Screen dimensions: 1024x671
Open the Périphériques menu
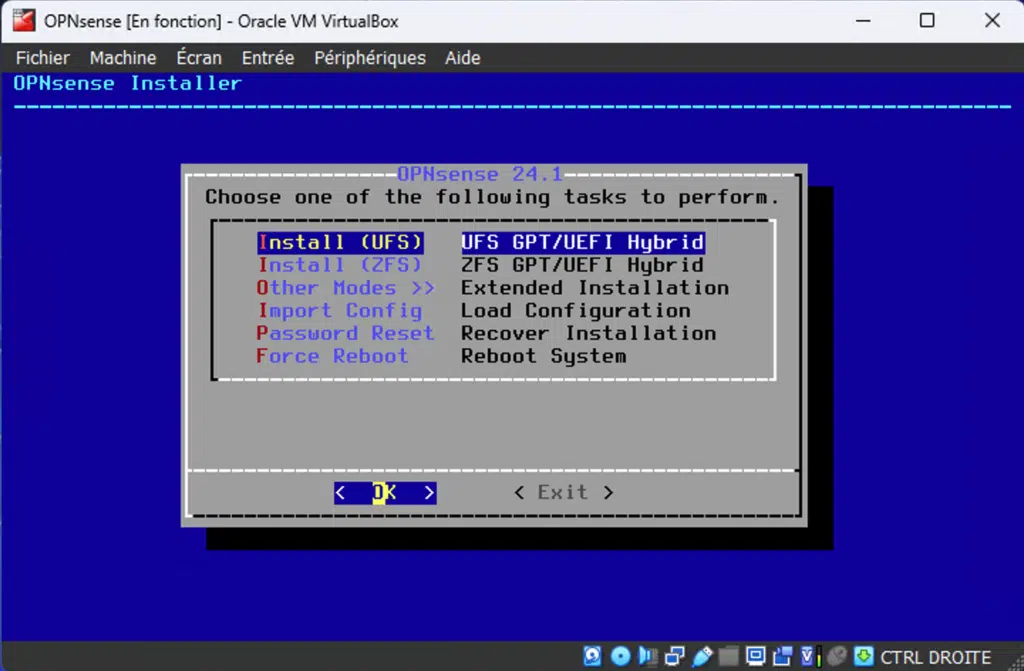370,58
